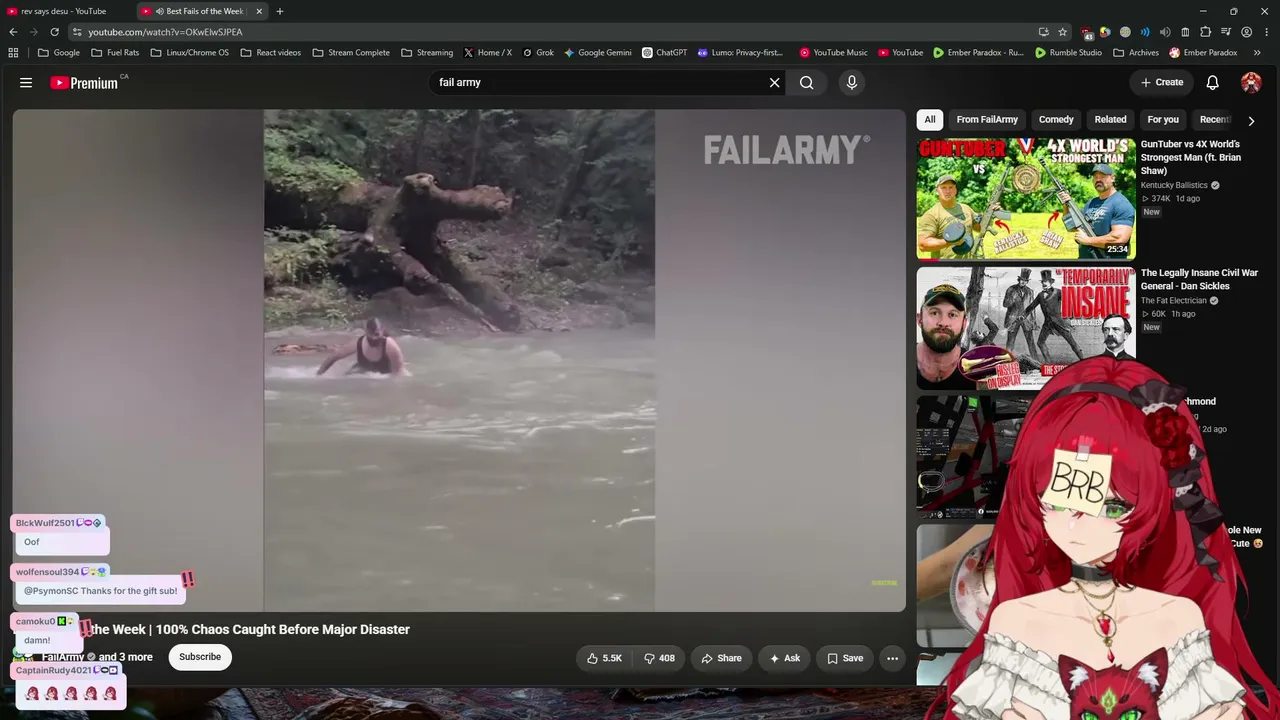Filter suggestions by Comedy
The height and width of the screenshot is (720, 1280).
point(1056,120)
